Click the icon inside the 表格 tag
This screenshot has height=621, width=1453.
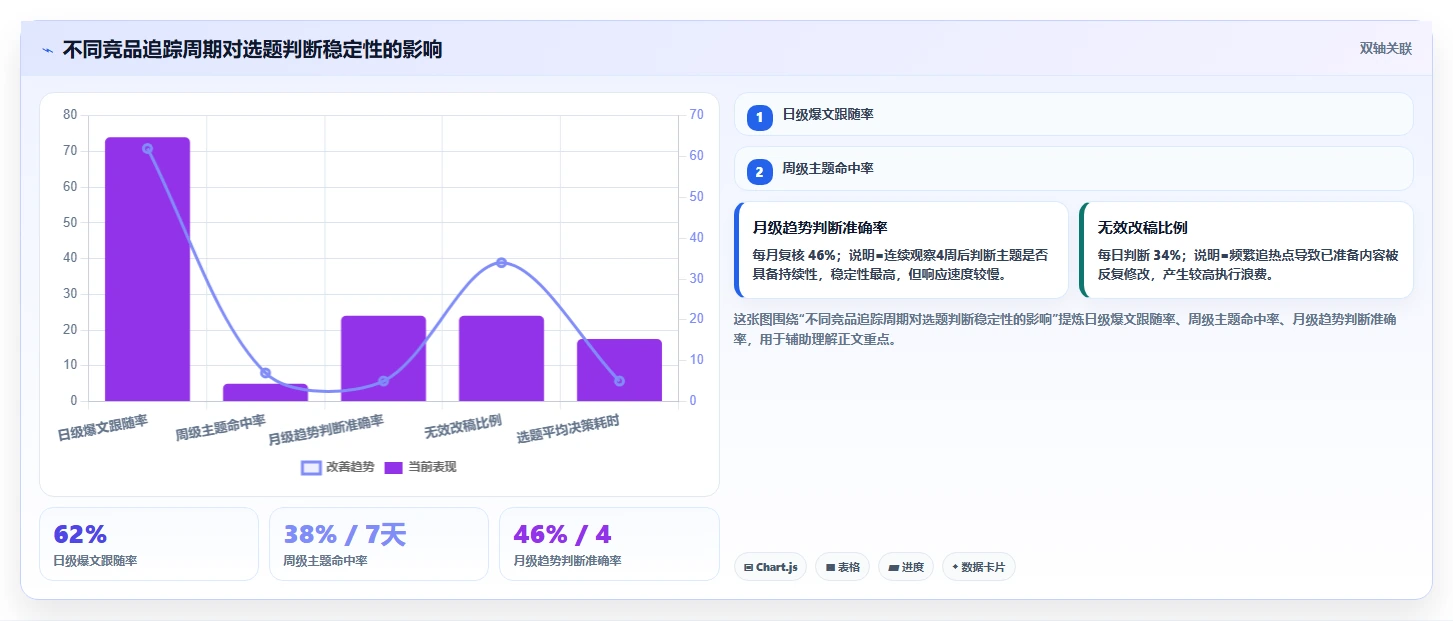click(830, 567)
